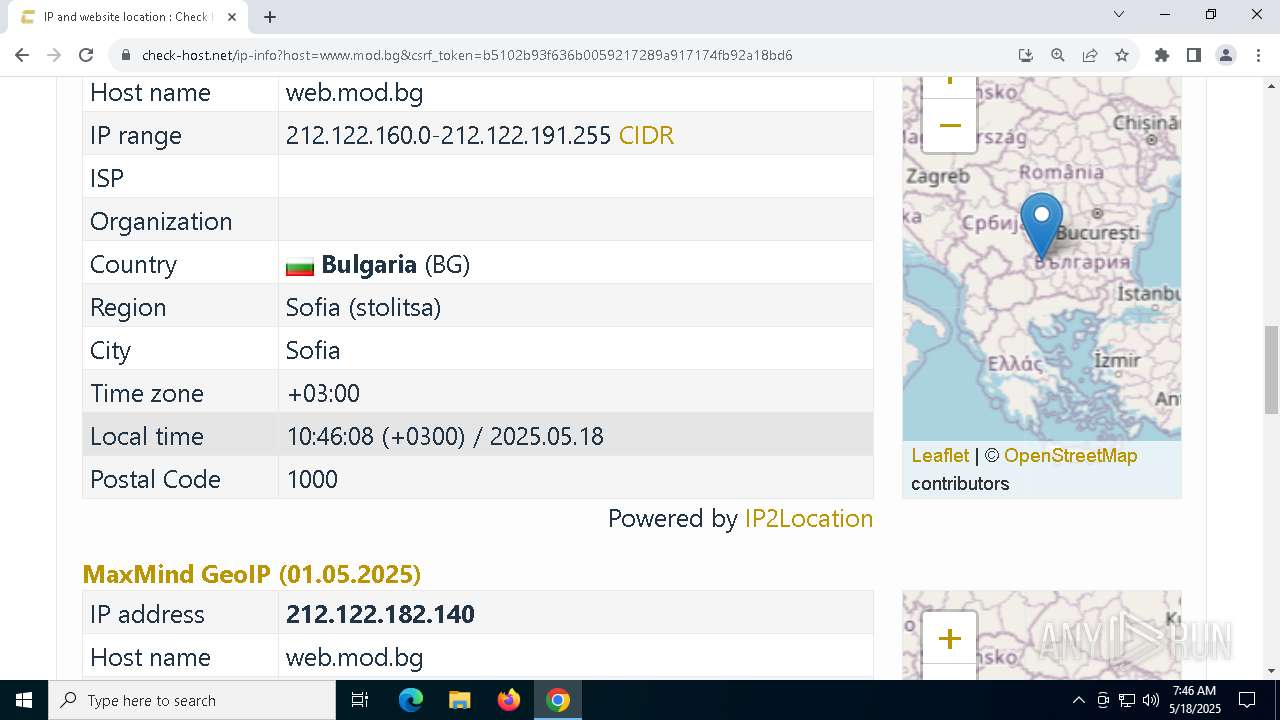Click the IP range 212.122.160.0-212.122.191.255 value
1280x720 pixels.
(448, 135)
